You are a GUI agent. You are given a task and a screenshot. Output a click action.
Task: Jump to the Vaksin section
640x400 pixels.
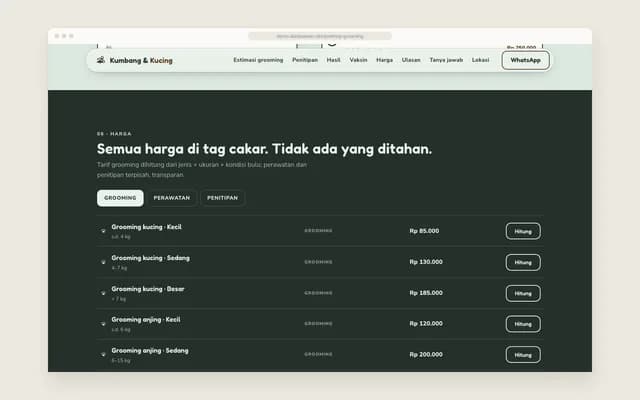pyautogui.click(x=358, y=60)
